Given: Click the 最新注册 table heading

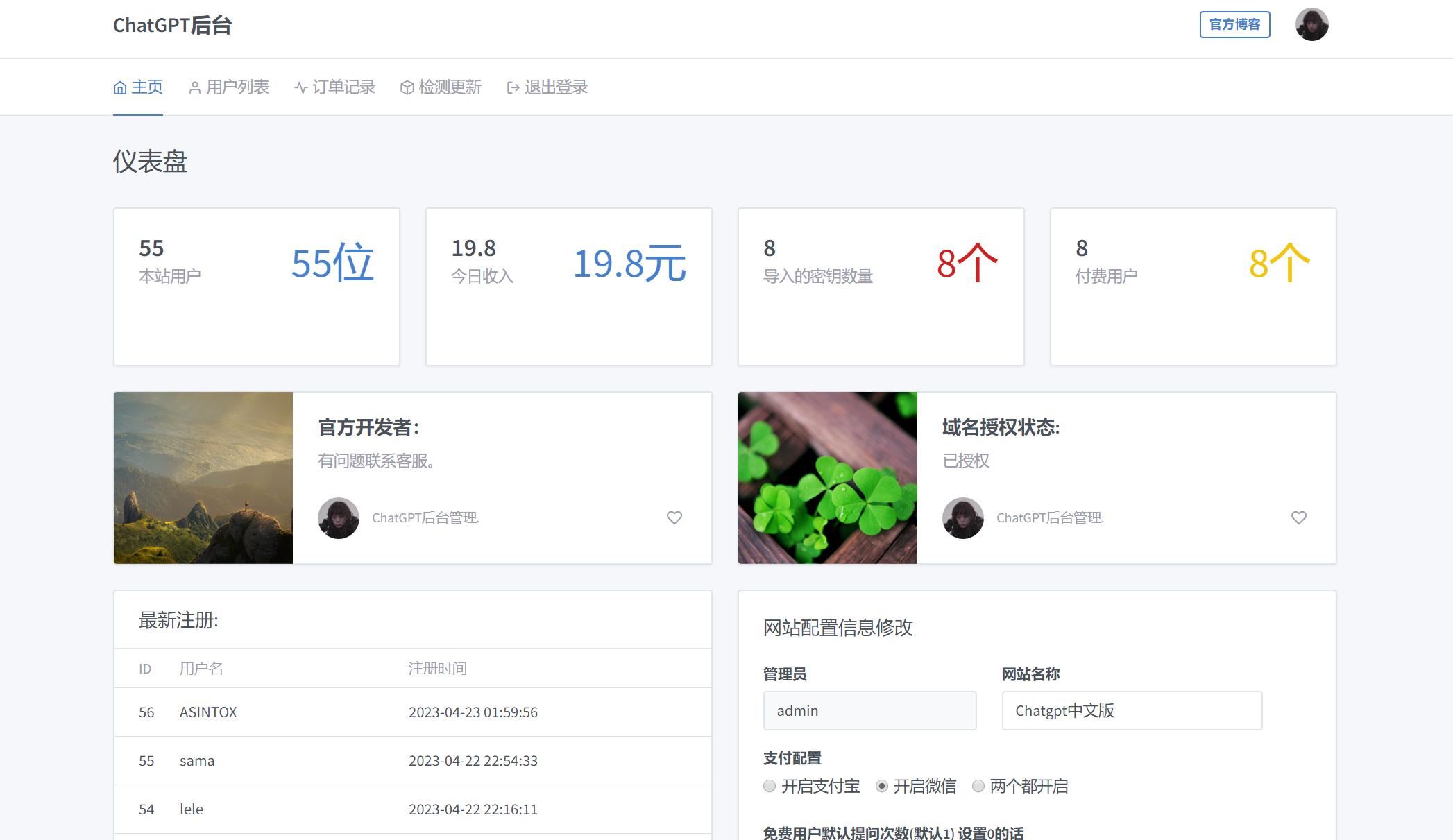Looking at the screenshot, I should point(178,620).
